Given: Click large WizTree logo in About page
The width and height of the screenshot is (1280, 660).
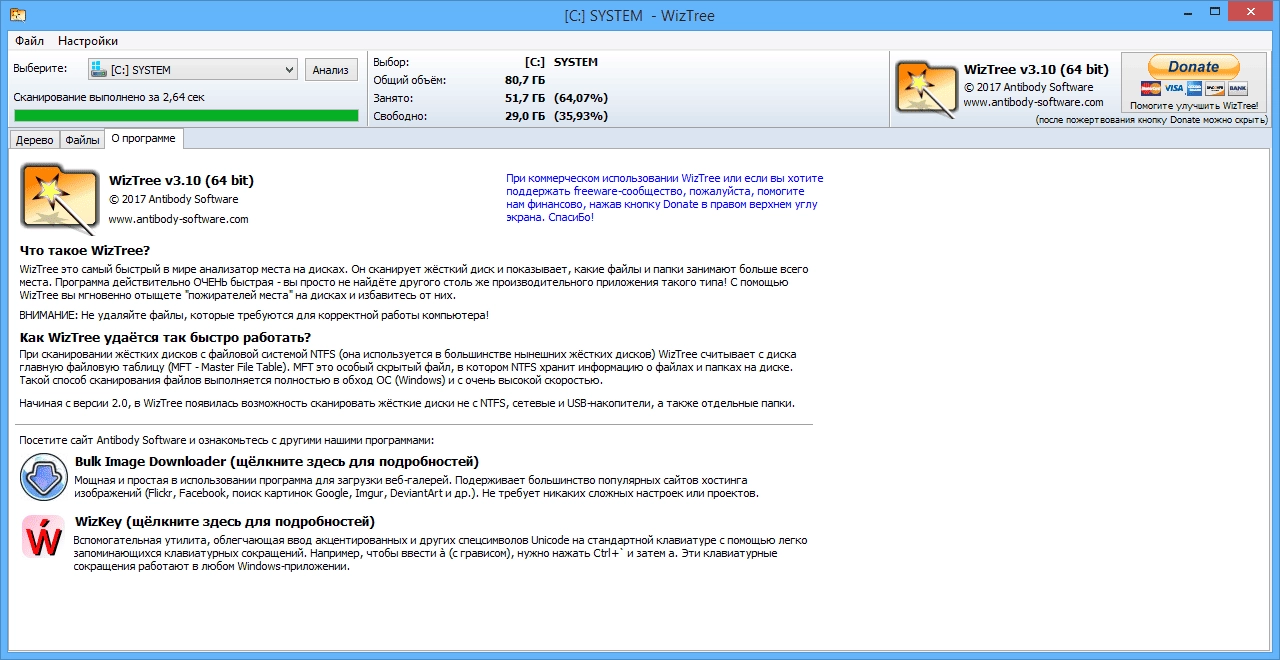Looking at the screenshot, I should [x=62, y=200].
